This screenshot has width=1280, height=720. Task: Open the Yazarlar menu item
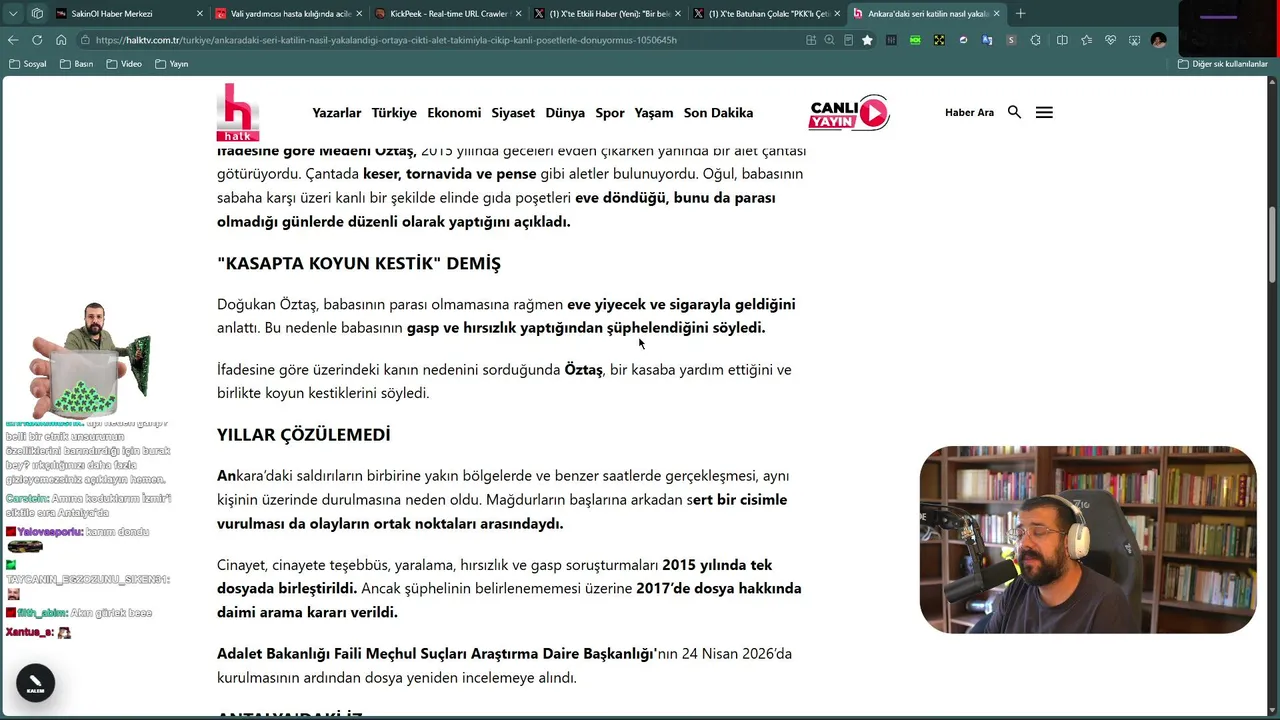click(336, 113)
